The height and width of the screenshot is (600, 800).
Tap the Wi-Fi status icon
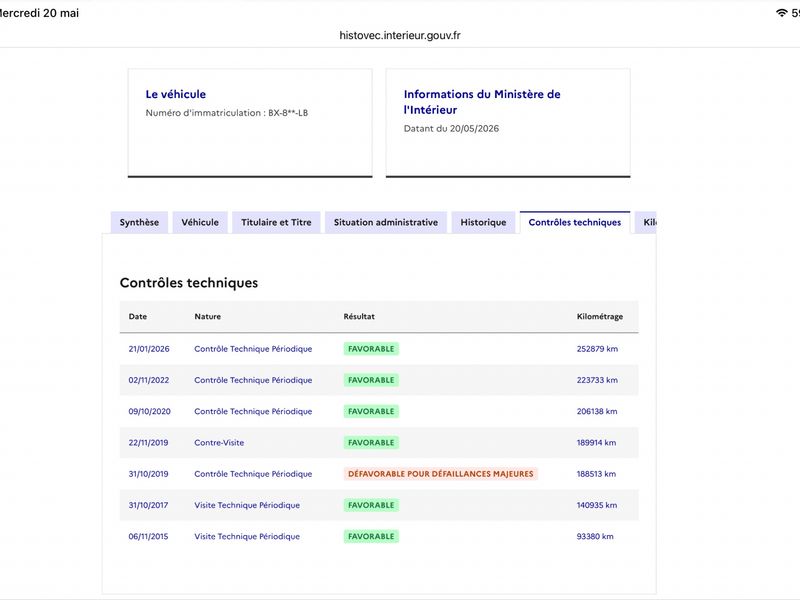click(781, 13)
